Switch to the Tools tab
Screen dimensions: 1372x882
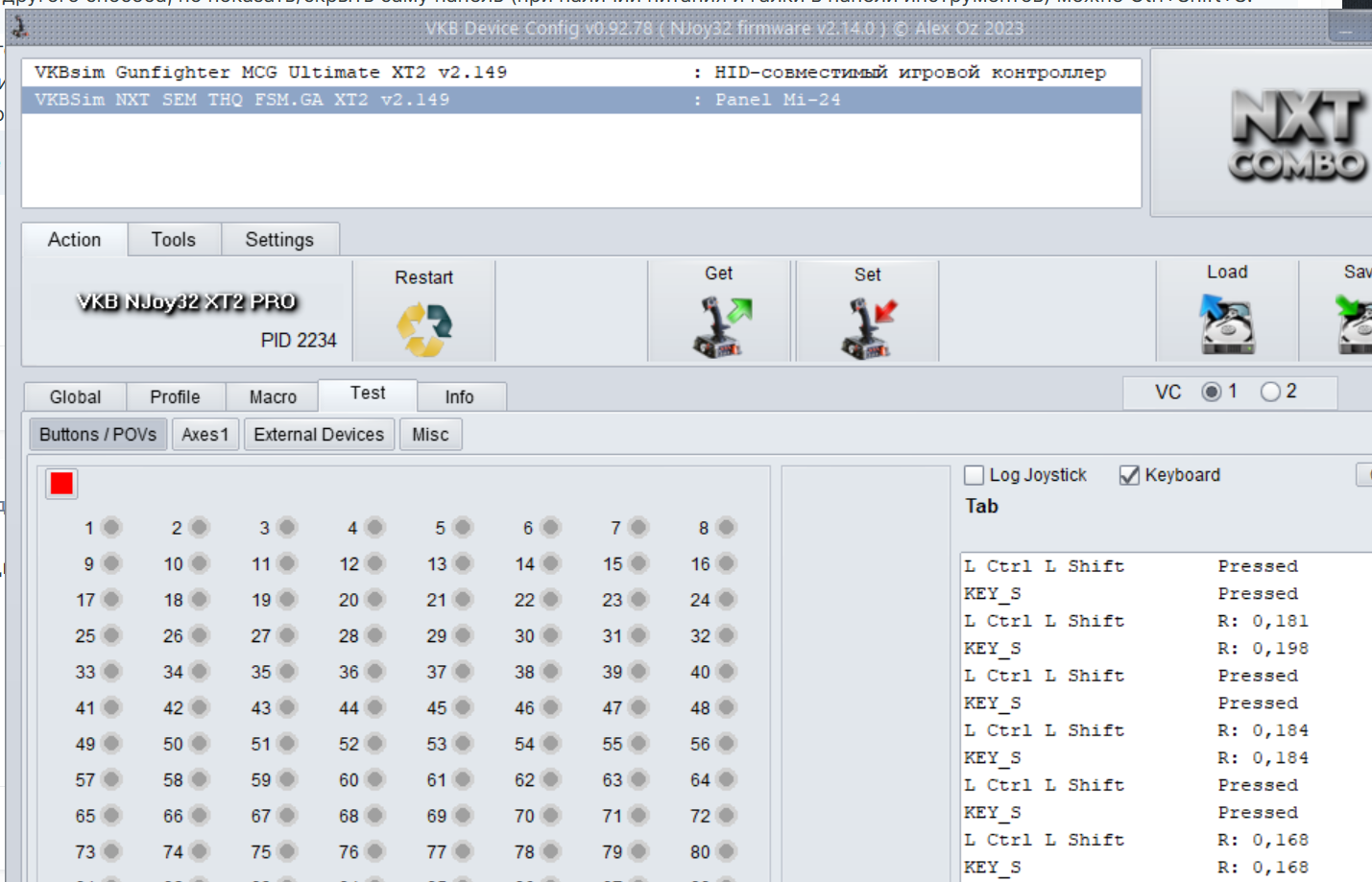coord(174,240)
